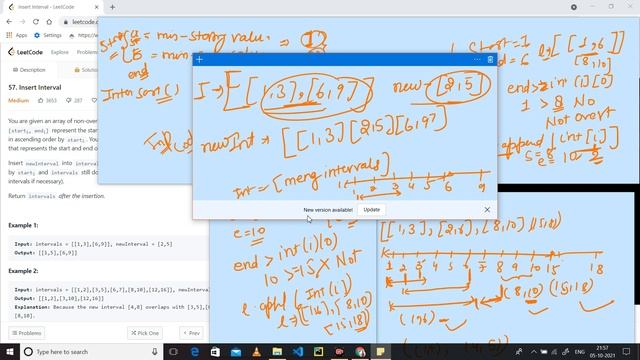Open the sticky note three-dots menu
This screenshot has height=360, width=640.
(x=477, y=60)
